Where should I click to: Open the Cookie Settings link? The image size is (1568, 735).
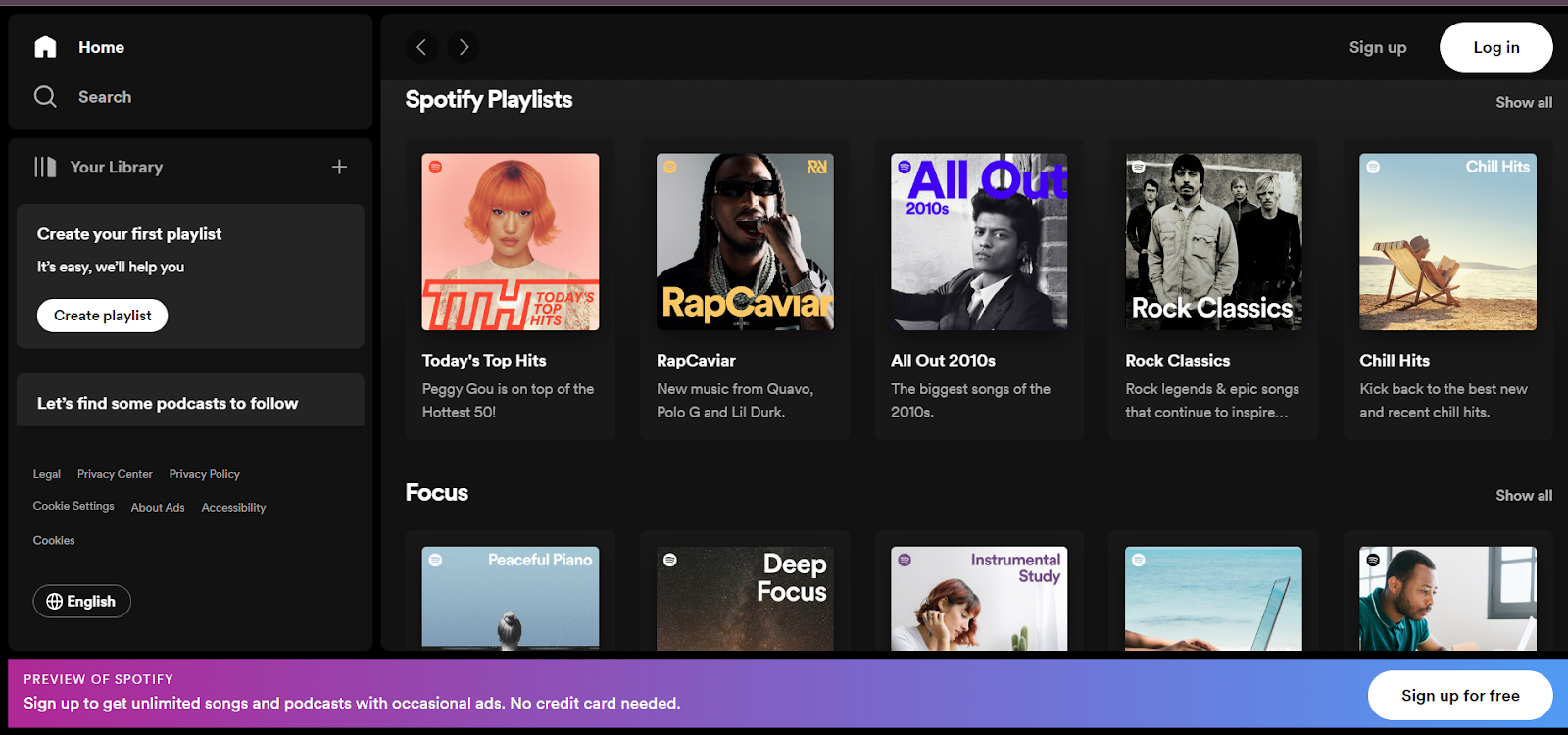tap(73, 506)
